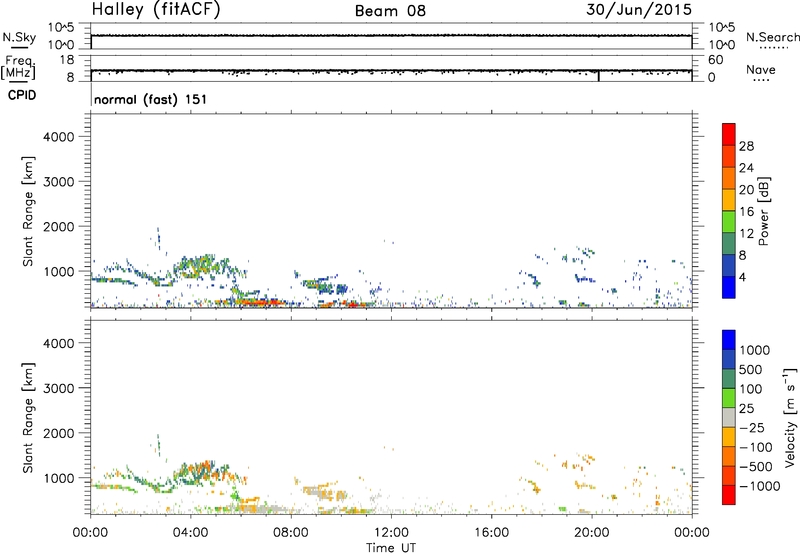The height and width of the screenshot is (554, 800).
Task: Click the '04:00' time axis tick label
Action: pos(191,533)
